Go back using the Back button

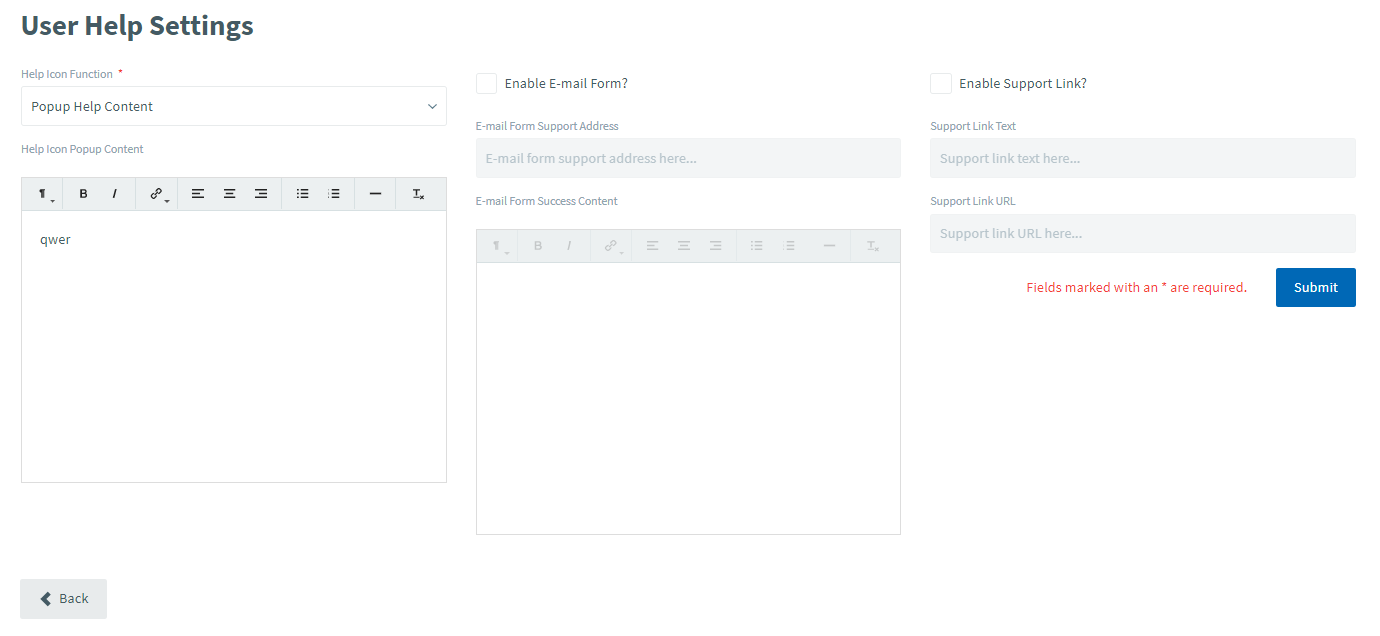tap(64, 599)
